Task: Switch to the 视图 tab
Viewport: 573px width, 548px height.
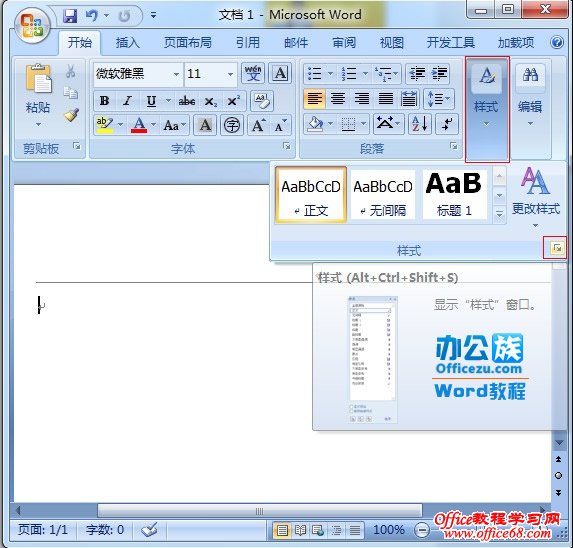Action: click(x=392, y=43)
